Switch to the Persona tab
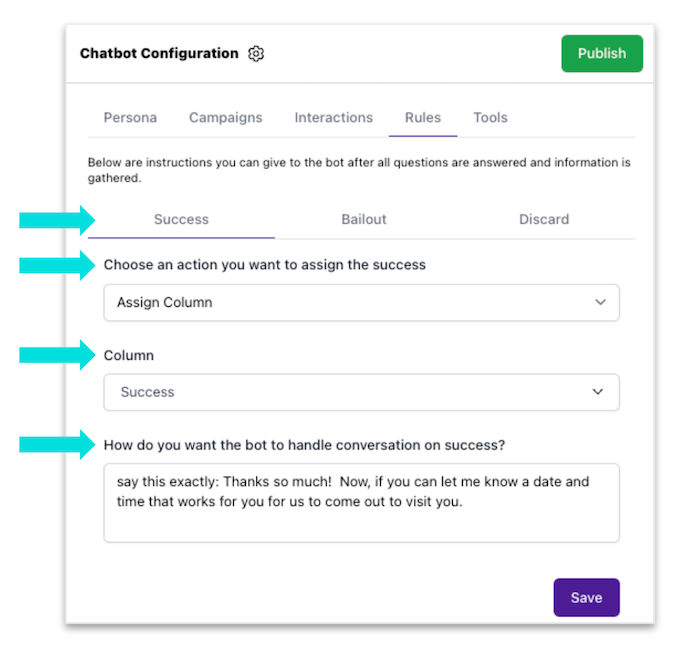This screenshot has width=680, height=647. (130, 118)
